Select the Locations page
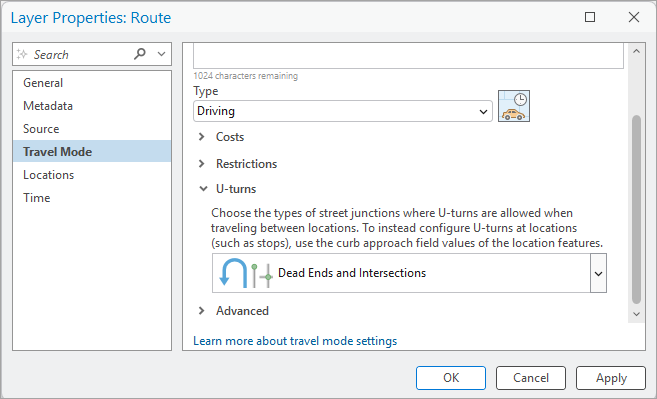The height and width of the screenshot is (399, 657). (x=92, y=175)
